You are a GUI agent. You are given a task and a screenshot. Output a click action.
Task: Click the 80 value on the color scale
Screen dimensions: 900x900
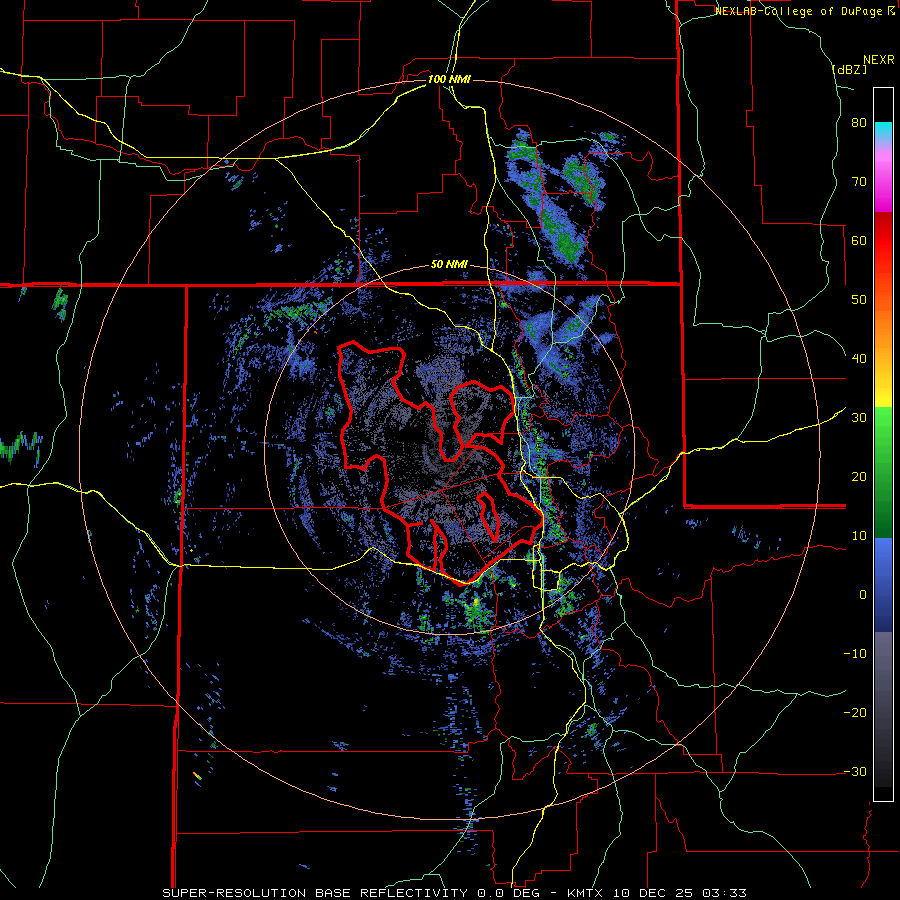click(859, 122)
